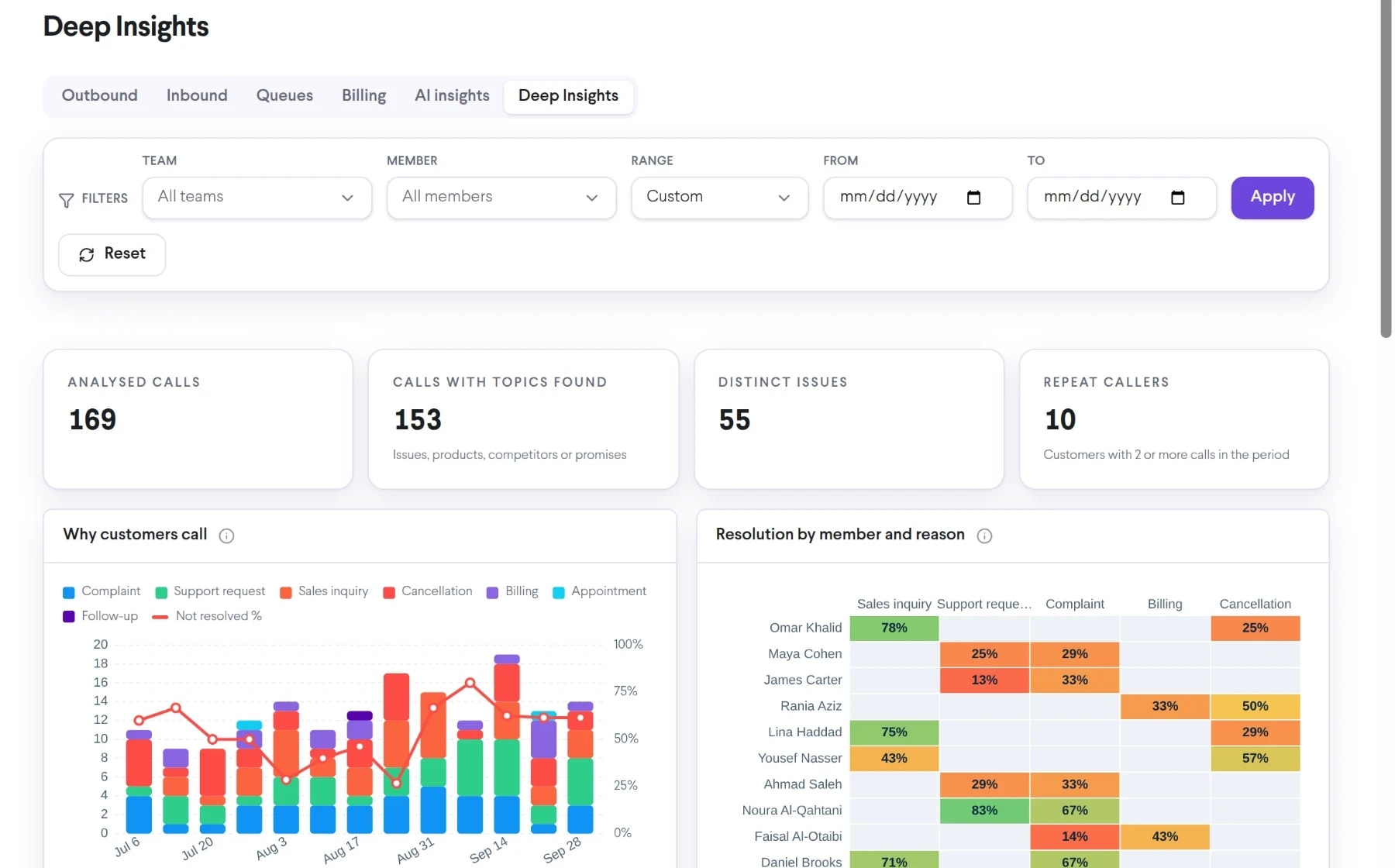Click Faisal Al-Otaibi's 14% Complaint cell
Viewport: 1395px width, 868px height.
1075,836
